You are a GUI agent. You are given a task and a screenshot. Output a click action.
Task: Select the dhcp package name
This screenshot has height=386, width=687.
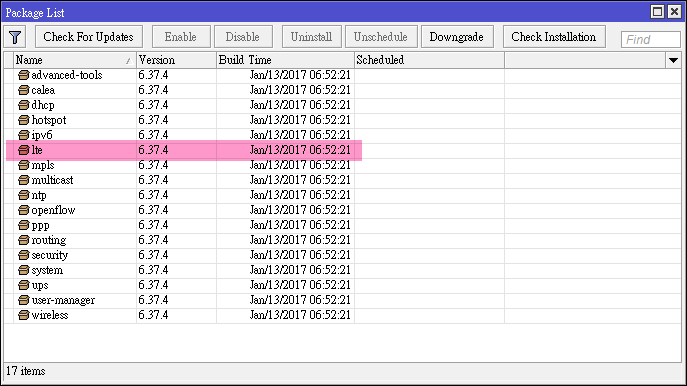[43, 105]
